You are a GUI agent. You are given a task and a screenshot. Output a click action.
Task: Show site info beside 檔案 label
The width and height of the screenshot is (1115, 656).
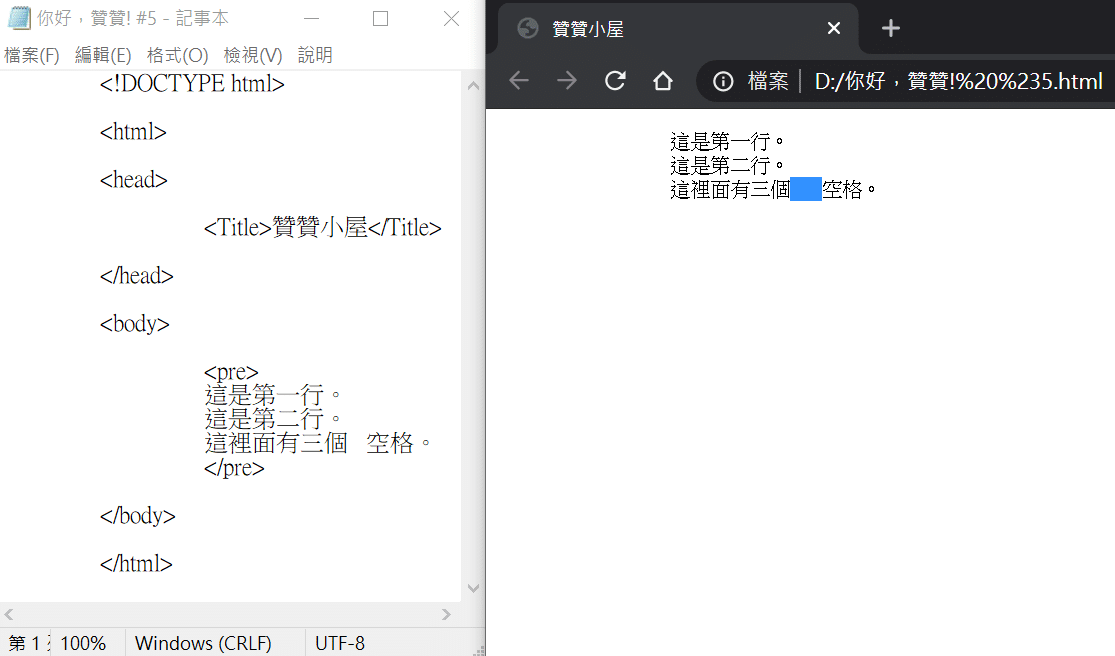pos(723,82)
